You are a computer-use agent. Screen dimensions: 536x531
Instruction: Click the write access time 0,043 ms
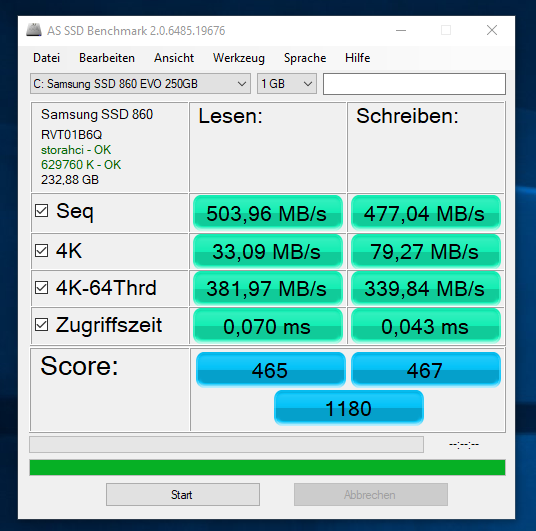pos(426,326)
